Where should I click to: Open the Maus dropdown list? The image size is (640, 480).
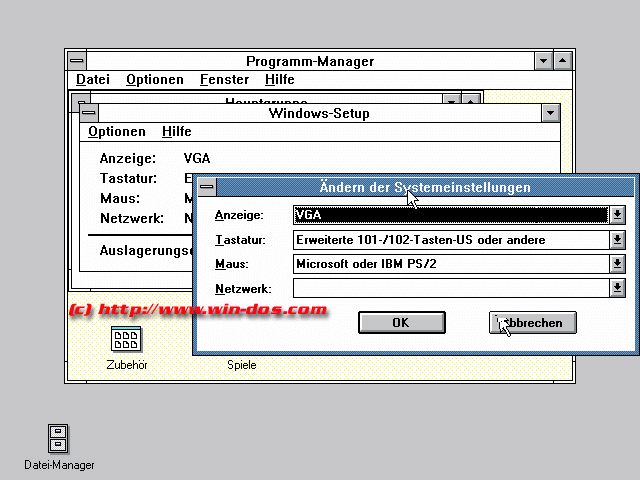tap(617, 264)
